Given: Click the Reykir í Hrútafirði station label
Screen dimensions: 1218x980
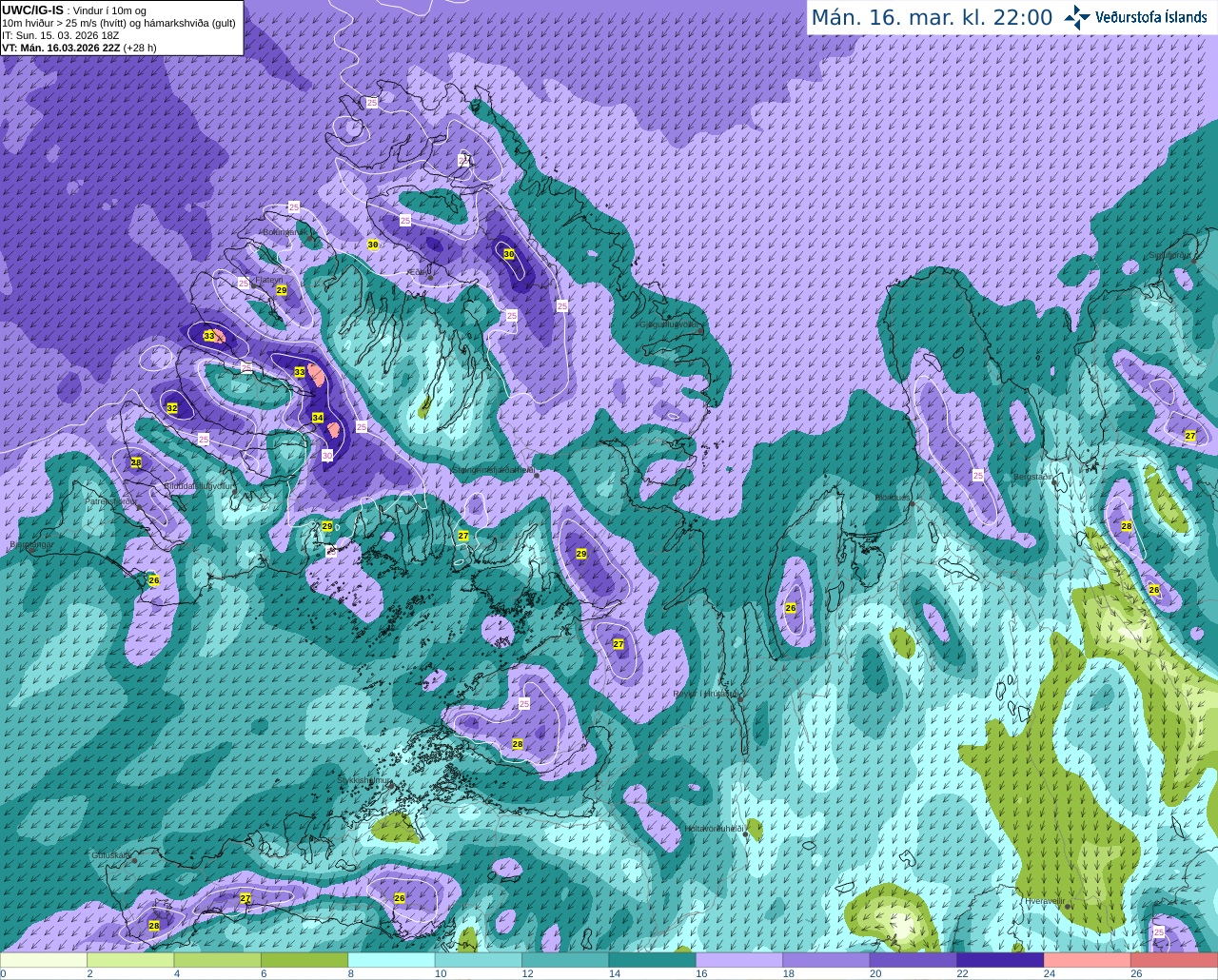Looking at the screenshot, I should (x=706, y=694).
